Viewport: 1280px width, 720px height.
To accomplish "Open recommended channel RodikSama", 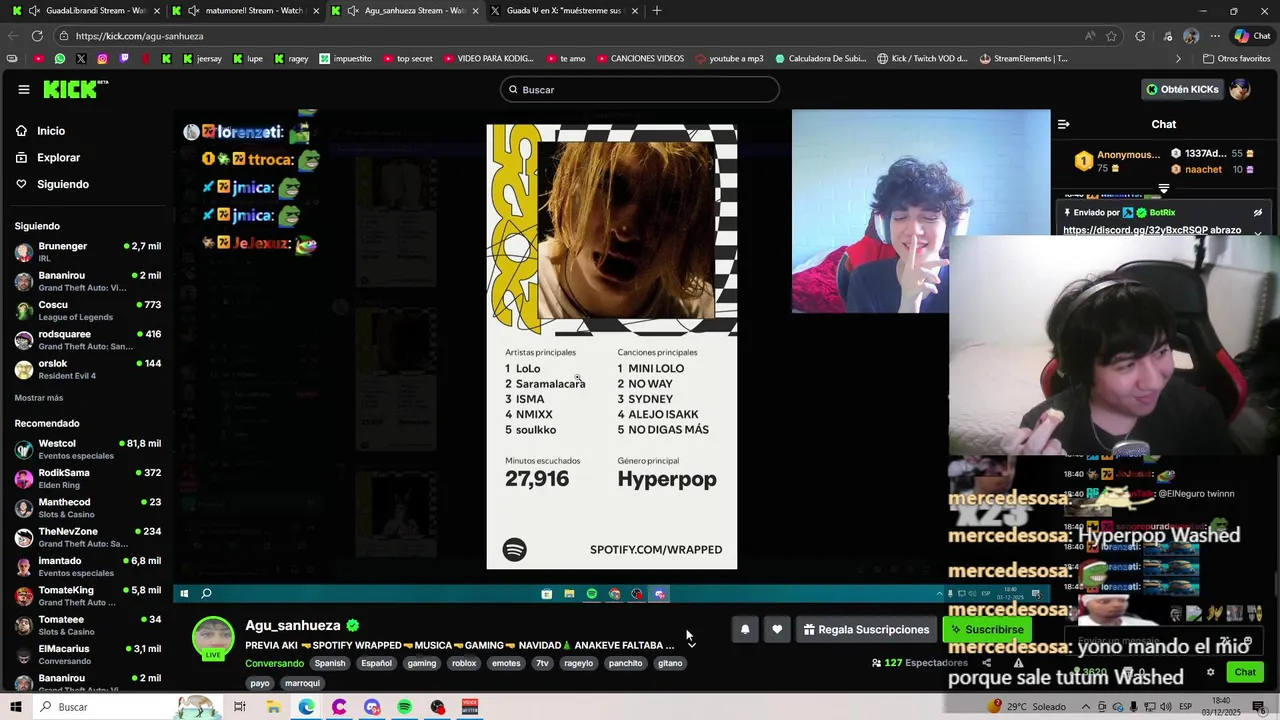I will 88,478.
